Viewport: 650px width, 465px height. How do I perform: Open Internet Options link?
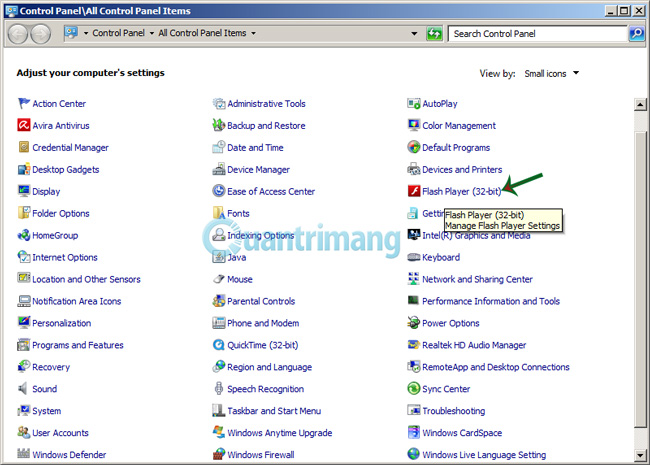click(65, 257)
